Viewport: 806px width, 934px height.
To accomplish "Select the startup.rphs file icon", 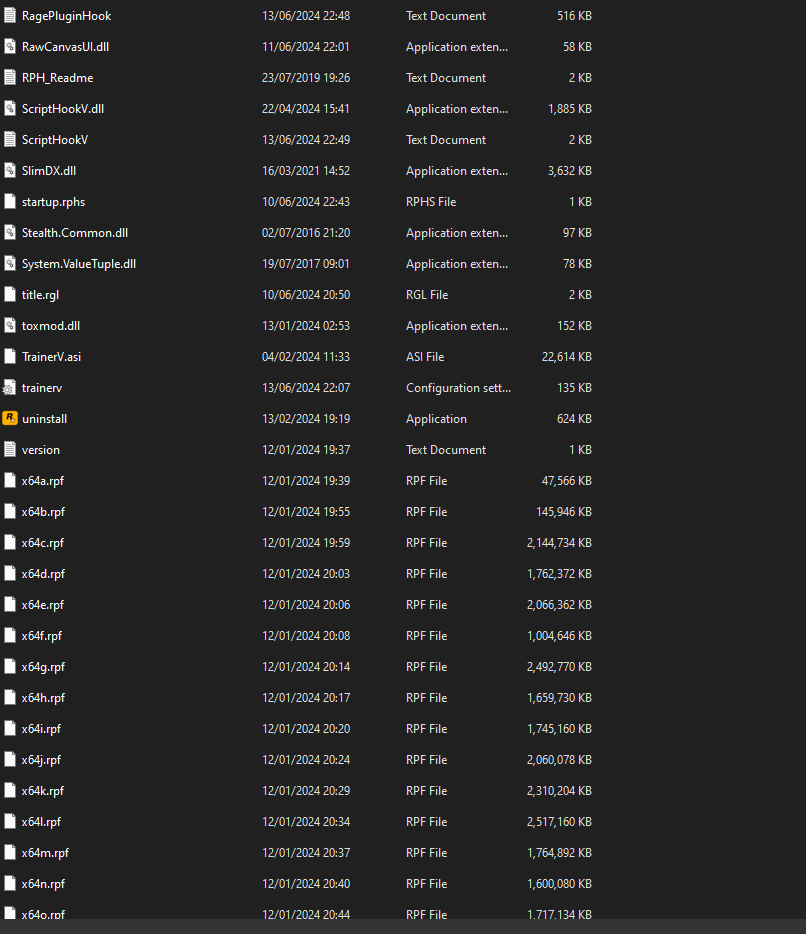I will click(x=10, y=201).
